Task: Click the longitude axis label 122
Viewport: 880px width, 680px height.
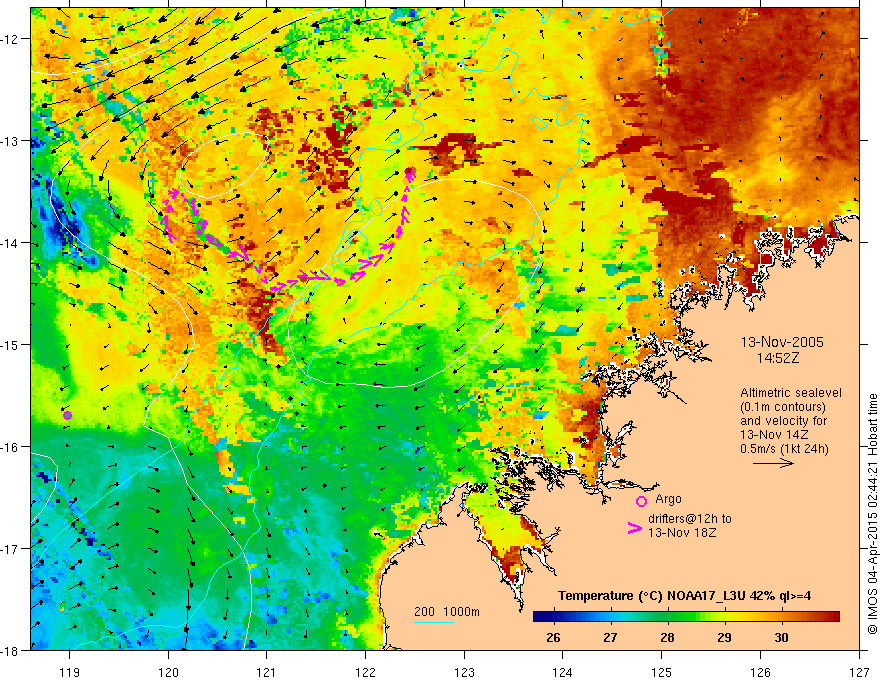Action: 366,672
